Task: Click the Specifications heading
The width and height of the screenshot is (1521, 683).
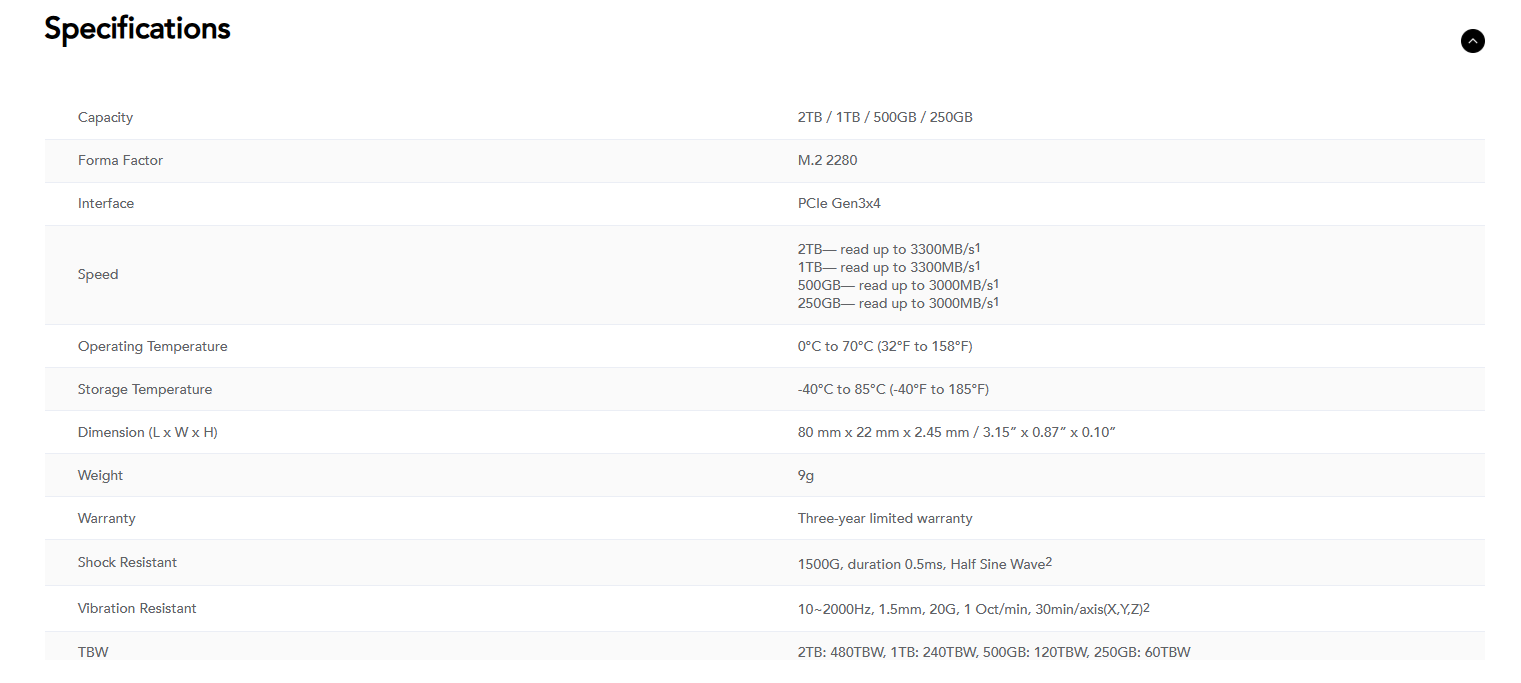Action: (x=137, y=29)
